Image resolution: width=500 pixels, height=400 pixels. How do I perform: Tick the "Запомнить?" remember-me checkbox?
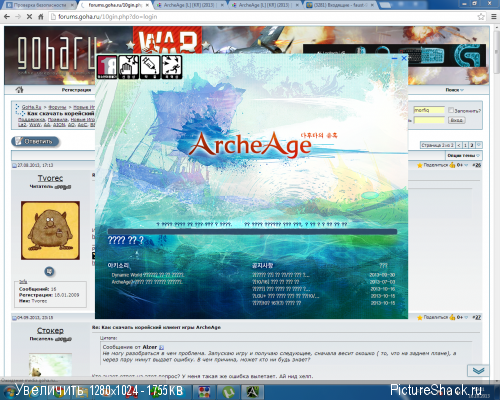[x=451, y=110]
